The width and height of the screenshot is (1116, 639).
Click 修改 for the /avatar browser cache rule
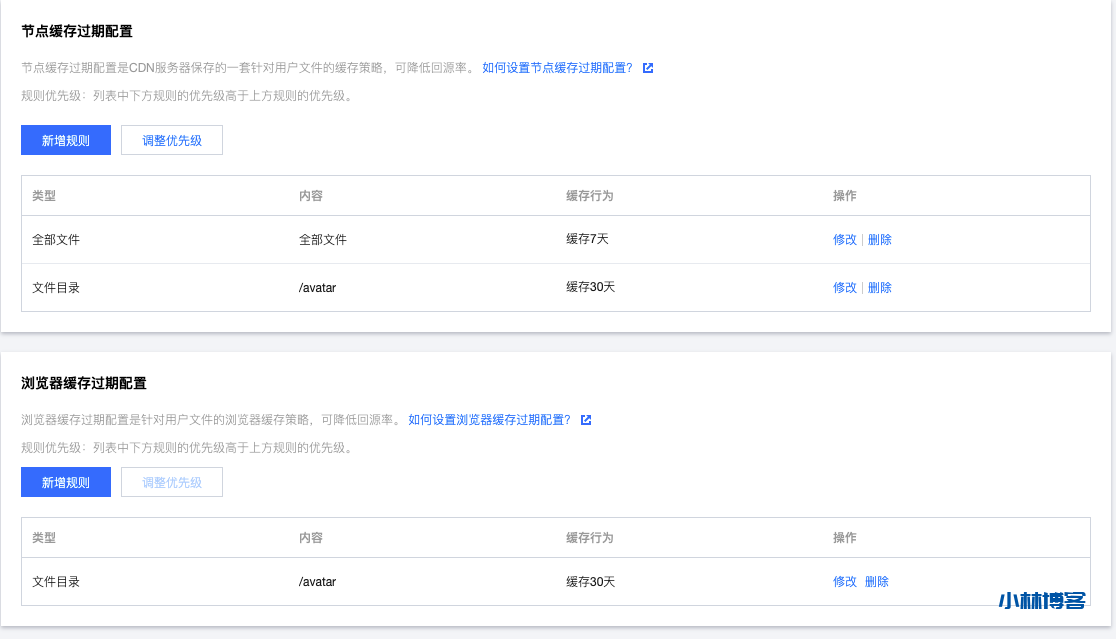pos(845,581)
